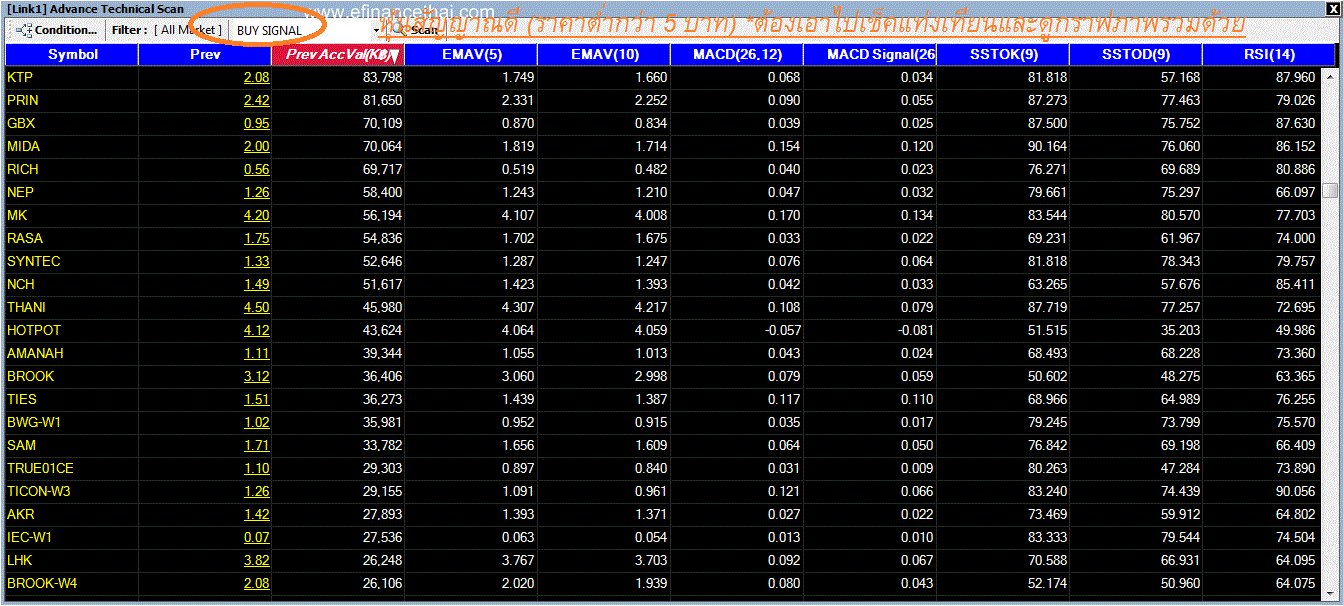Click MACD Signal value 0.134 for MK
Image resolution: width=1344 pixels, height=606 pixels.
[x=917, y=215]
